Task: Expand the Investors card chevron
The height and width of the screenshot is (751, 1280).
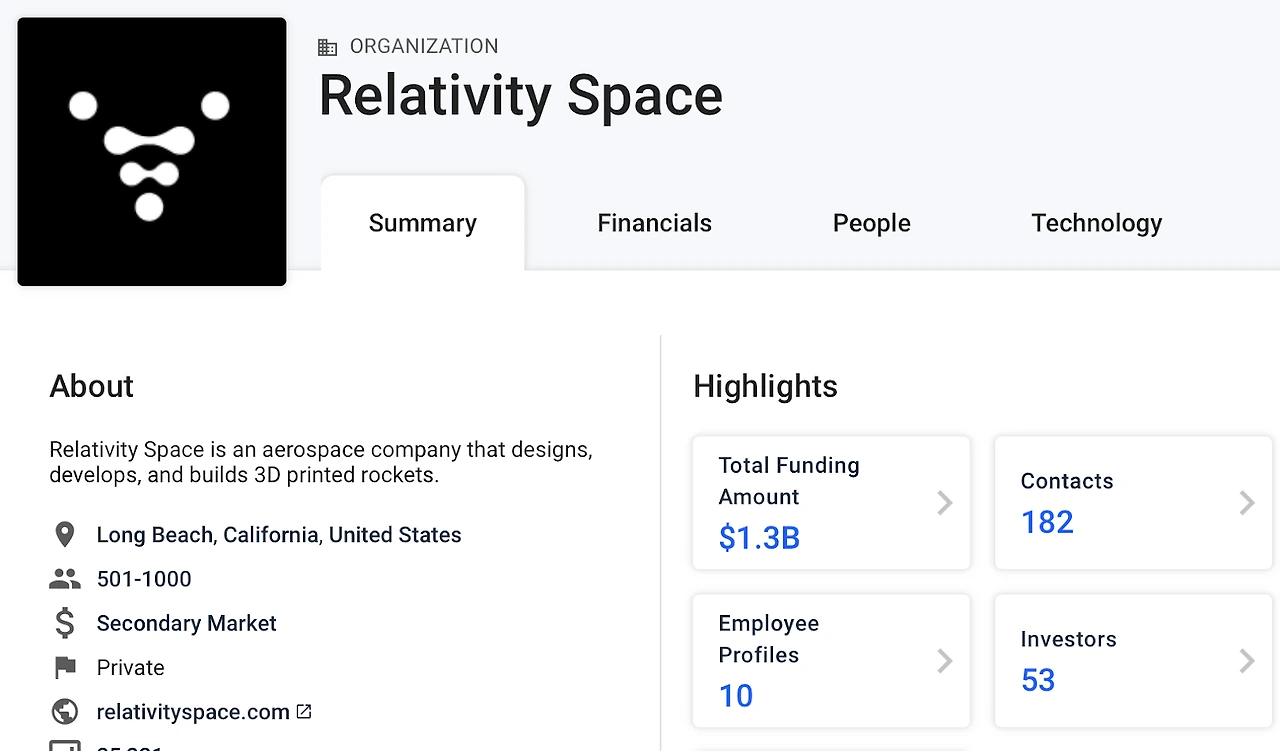Action: (1246, 660)
